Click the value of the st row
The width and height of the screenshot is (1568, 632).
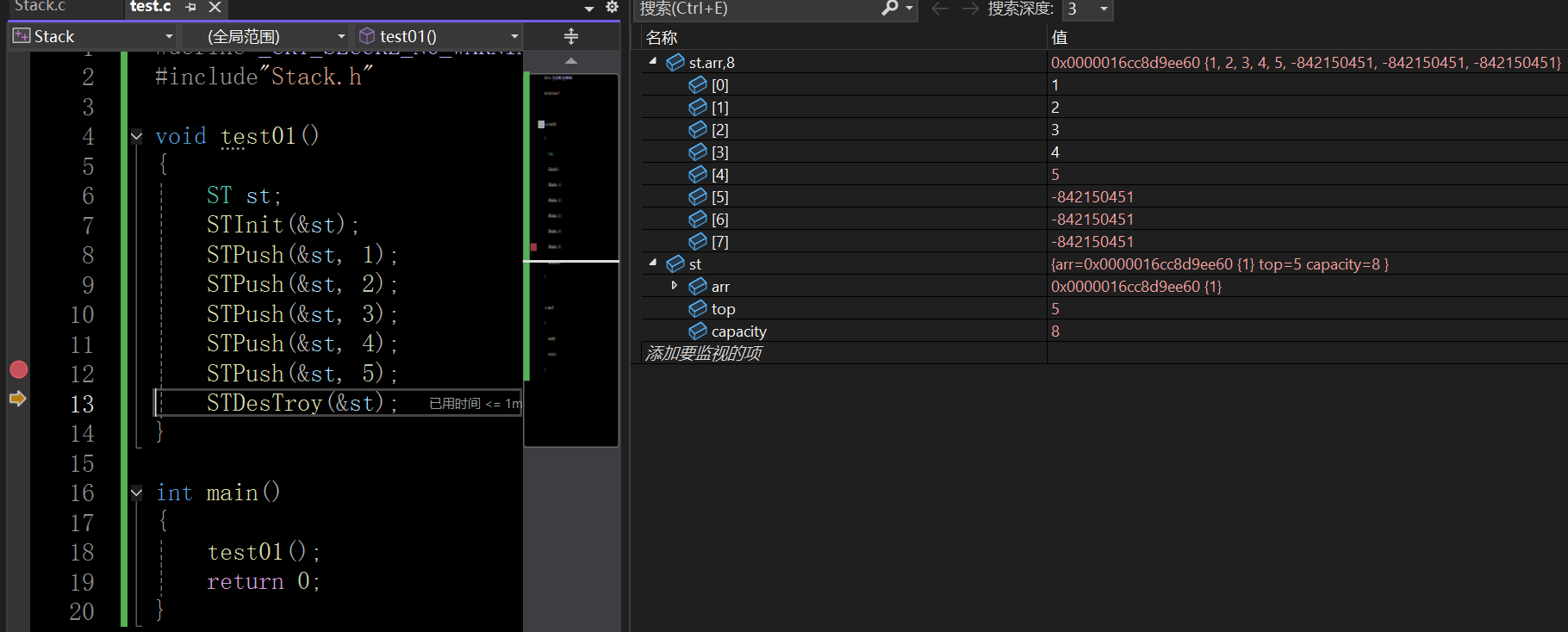point(1220,263)
